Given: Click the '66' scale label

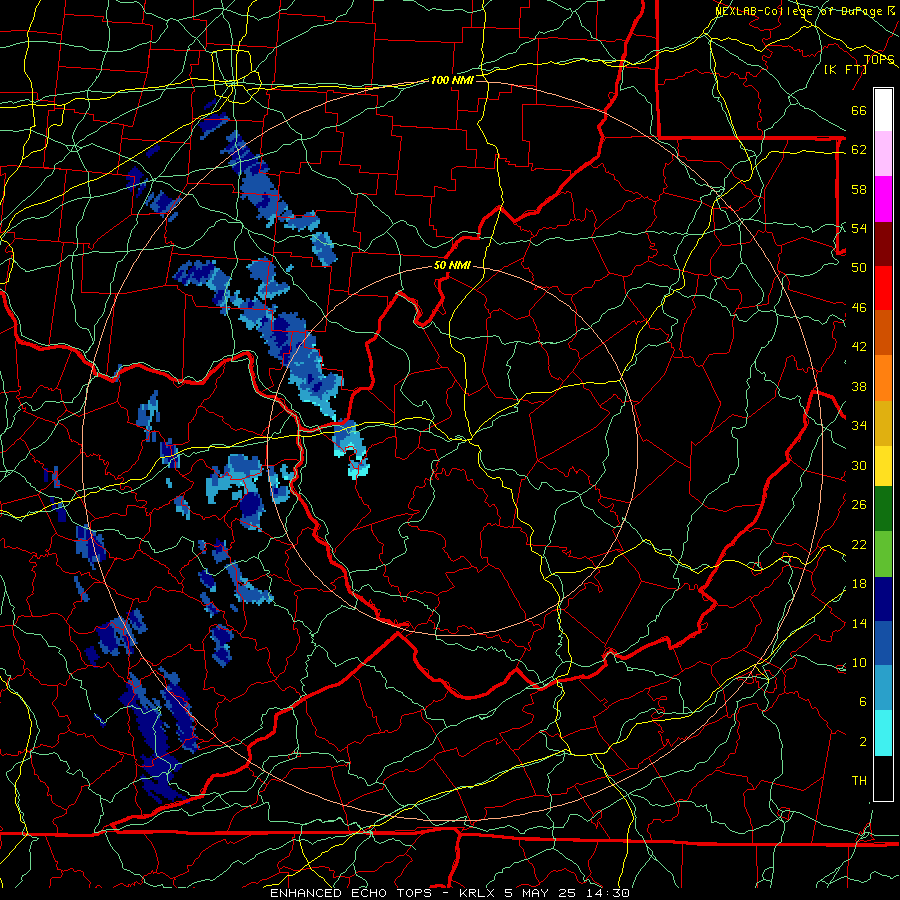Looking at the screenshot, I should [x=859, y=110].
